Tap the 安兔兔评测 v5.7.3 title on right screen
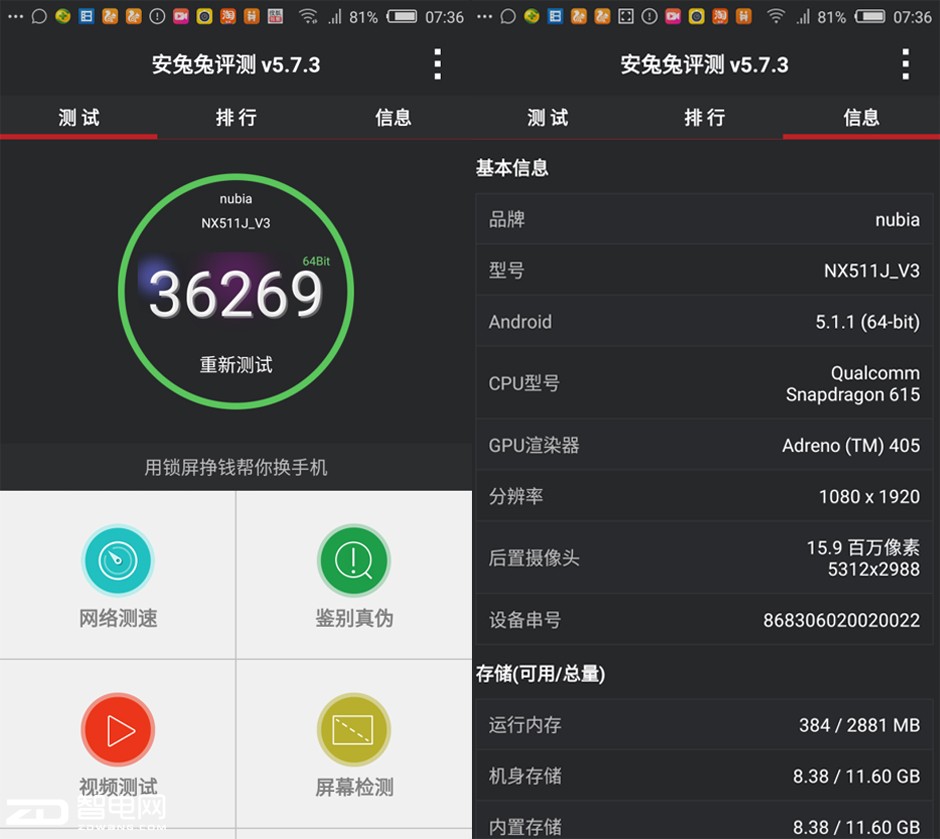940x839 pixels. (704, 64)
